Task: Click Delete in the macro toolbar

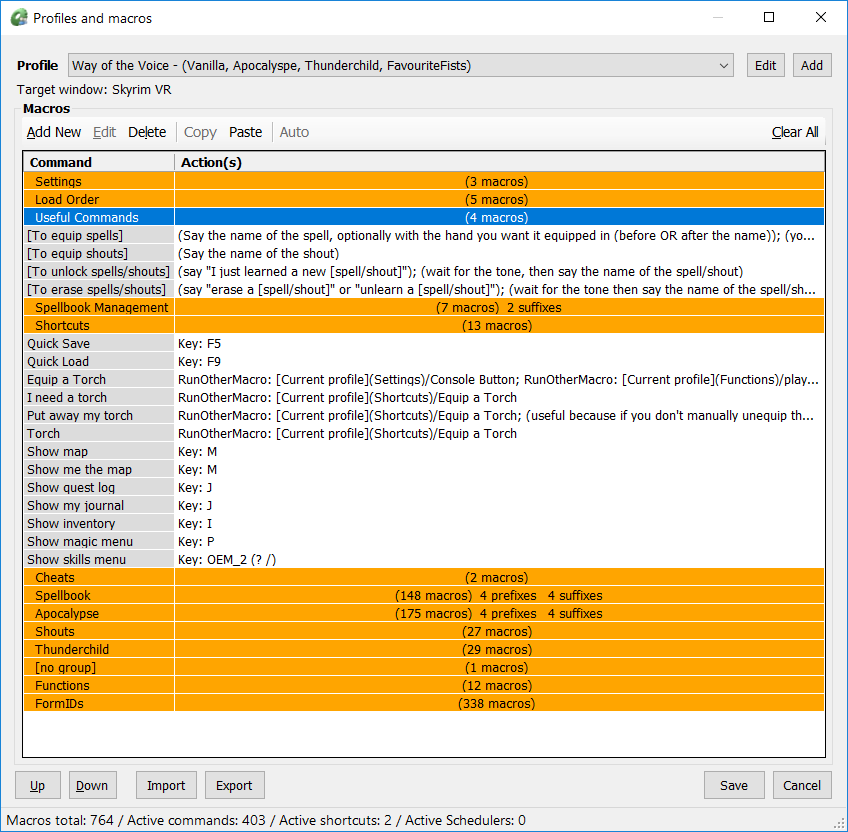Action: pos(147,132)
